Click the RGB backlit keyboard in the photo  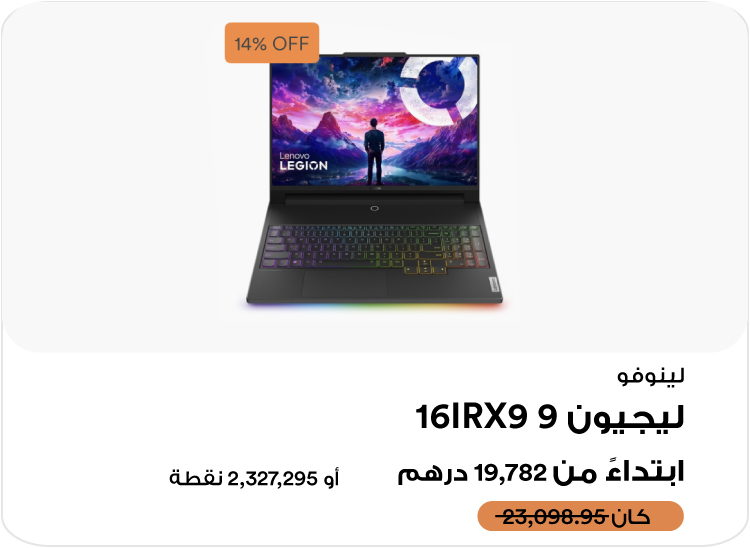point(375,248)
